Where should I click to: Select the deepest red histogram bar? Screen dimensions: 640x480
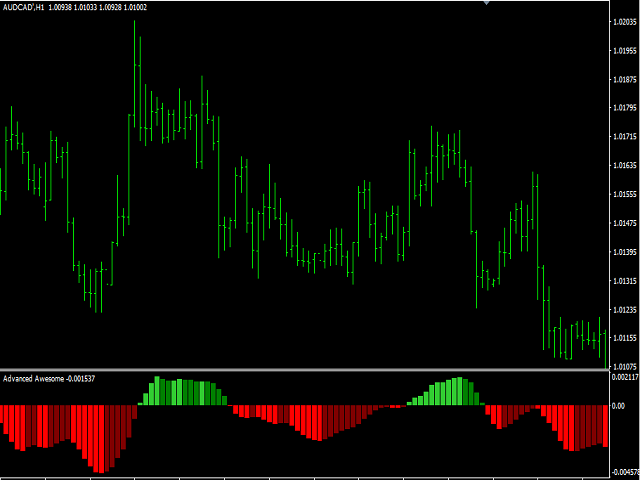tap(101, 439)
